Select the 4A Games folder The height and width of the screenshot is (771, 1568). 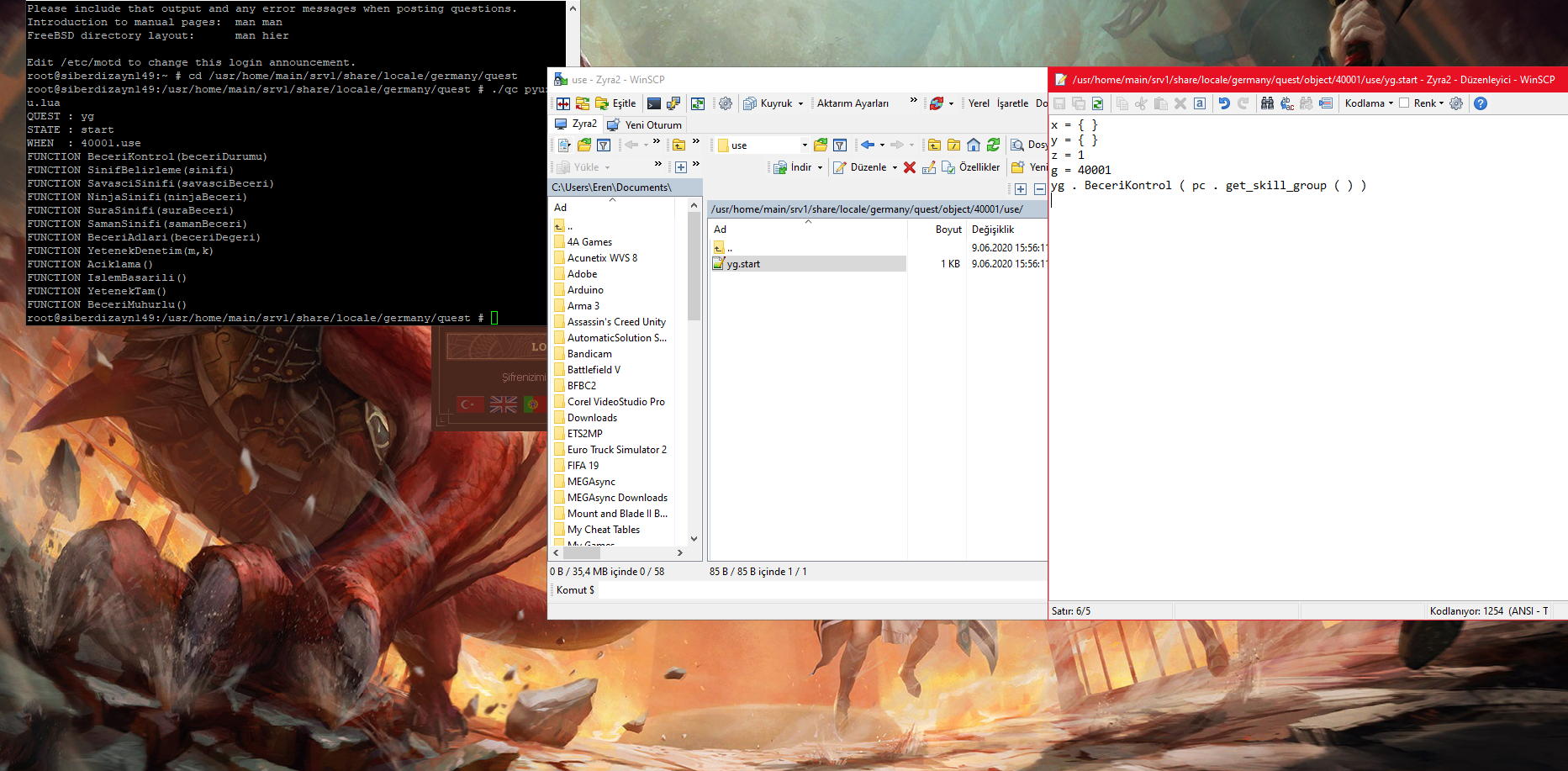(x=589, y=242)
